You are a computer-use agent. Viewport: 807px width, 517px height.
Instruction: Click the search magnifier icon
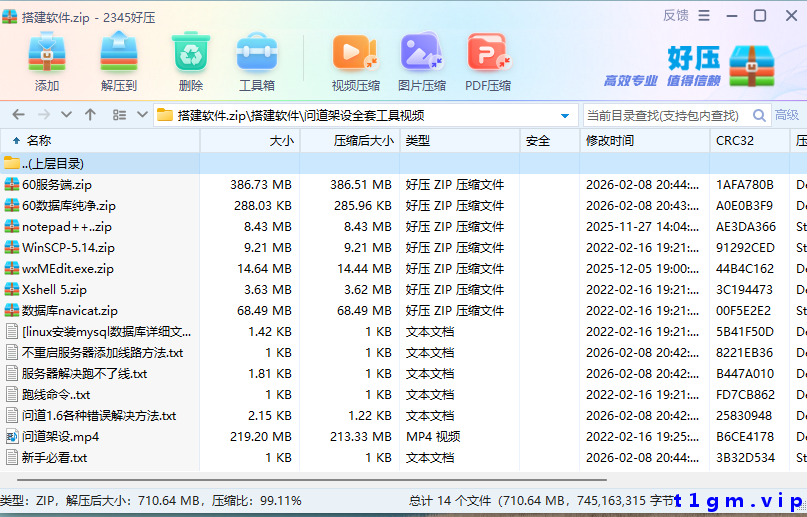759,115
